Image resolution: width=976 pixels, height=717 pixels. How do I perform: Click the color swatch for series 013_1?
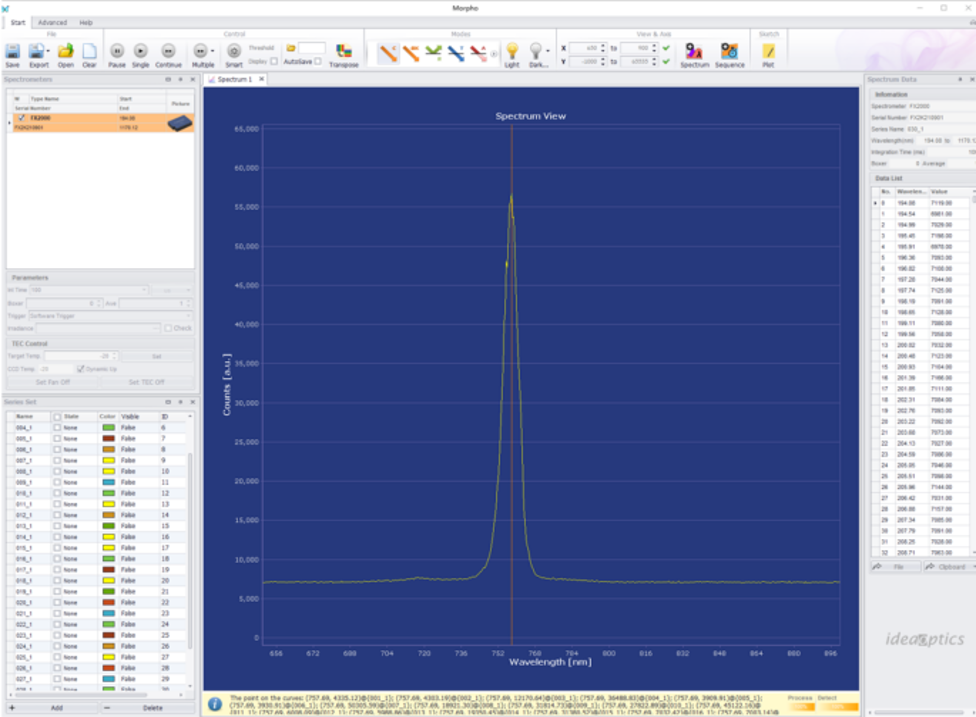pos(108,525)
